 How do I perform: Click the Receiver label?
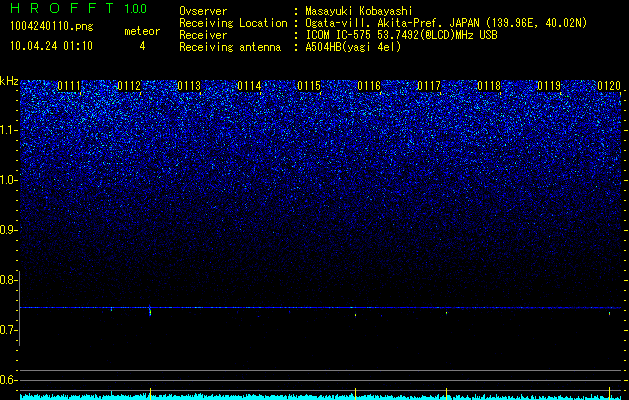pyautogui.click(x=203, y=35)
